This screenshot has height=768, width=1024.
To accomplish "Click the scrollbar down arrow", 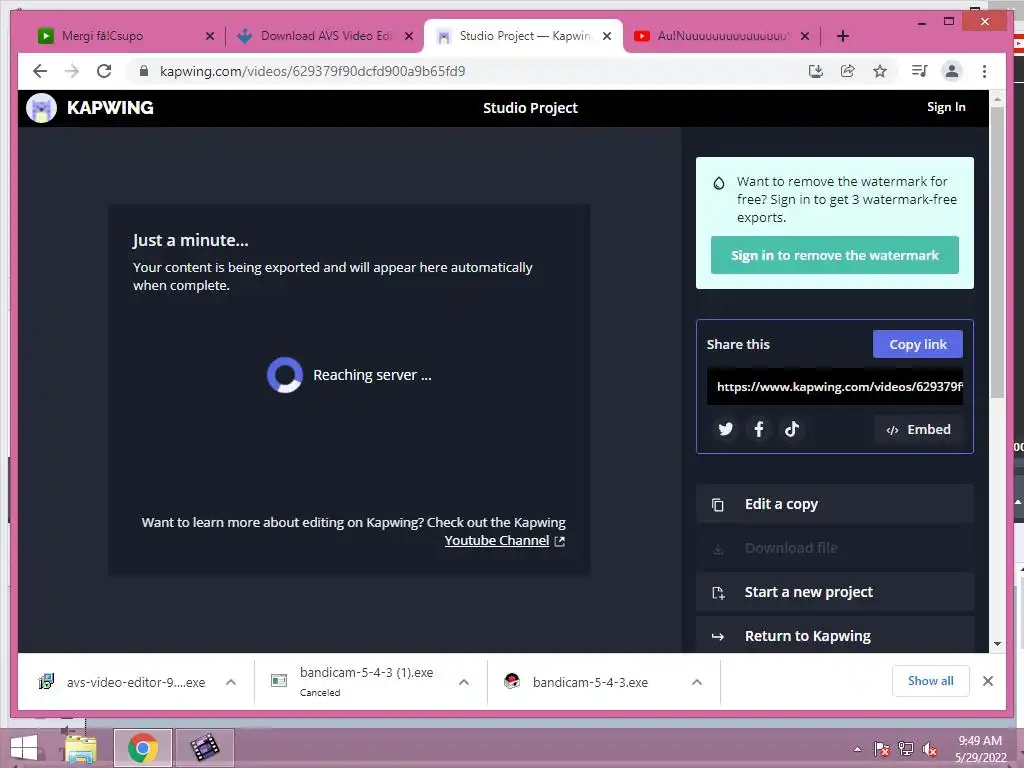I will (x=997, y=644).
